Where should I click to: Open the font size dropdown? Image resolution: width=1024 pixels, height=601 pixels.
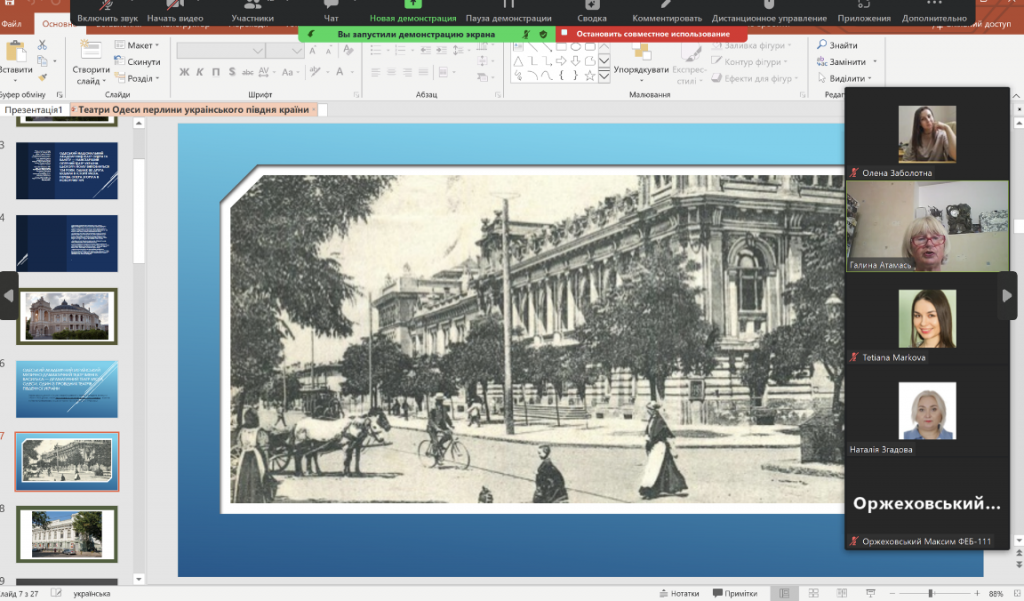pos(297,51)
